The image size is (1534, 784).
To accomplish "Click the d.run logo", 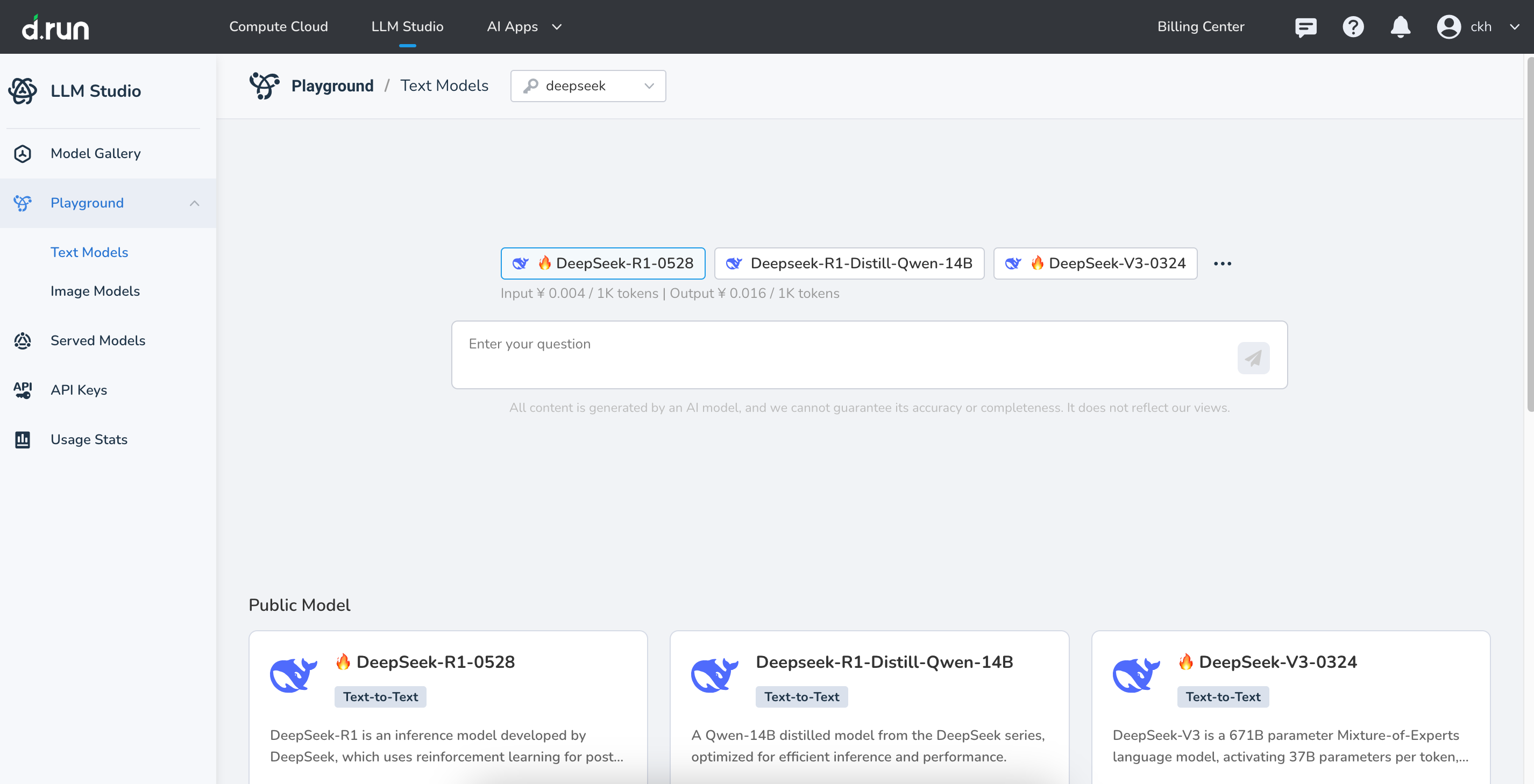I will [55, 28].
